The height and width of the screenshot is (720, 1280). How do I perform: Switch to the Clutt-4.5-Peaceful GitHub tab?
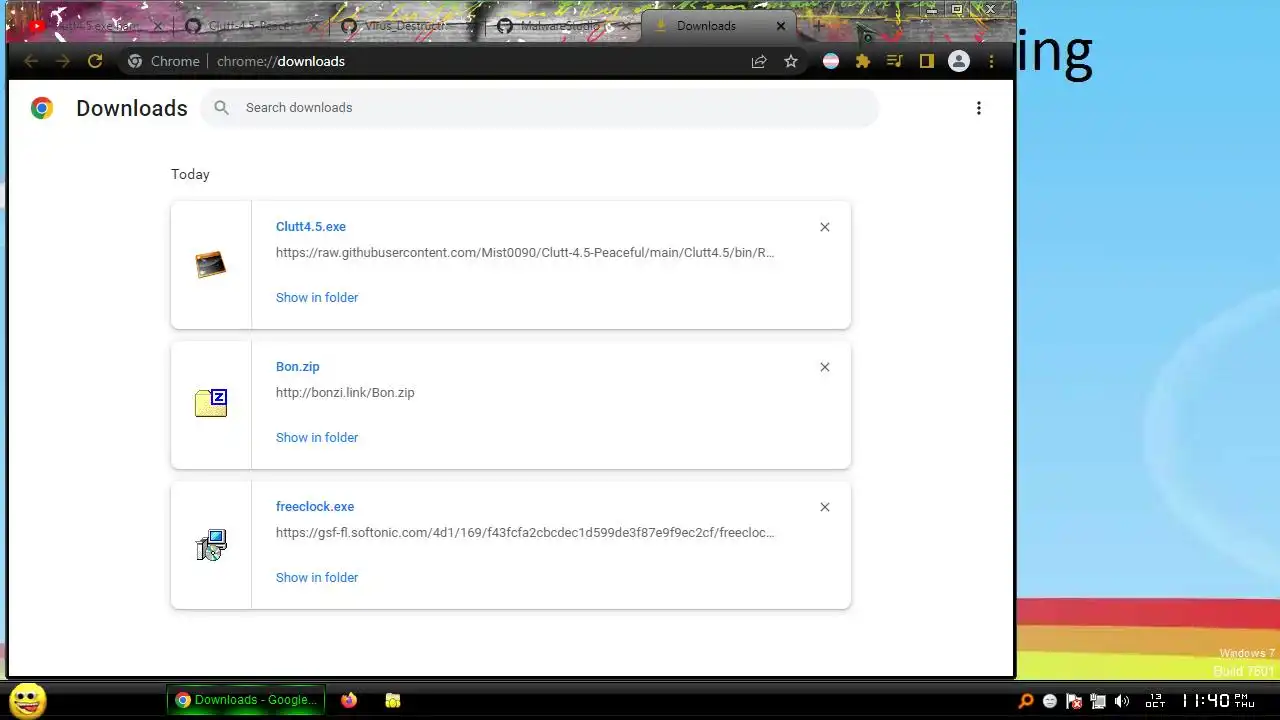pos(250,26)
